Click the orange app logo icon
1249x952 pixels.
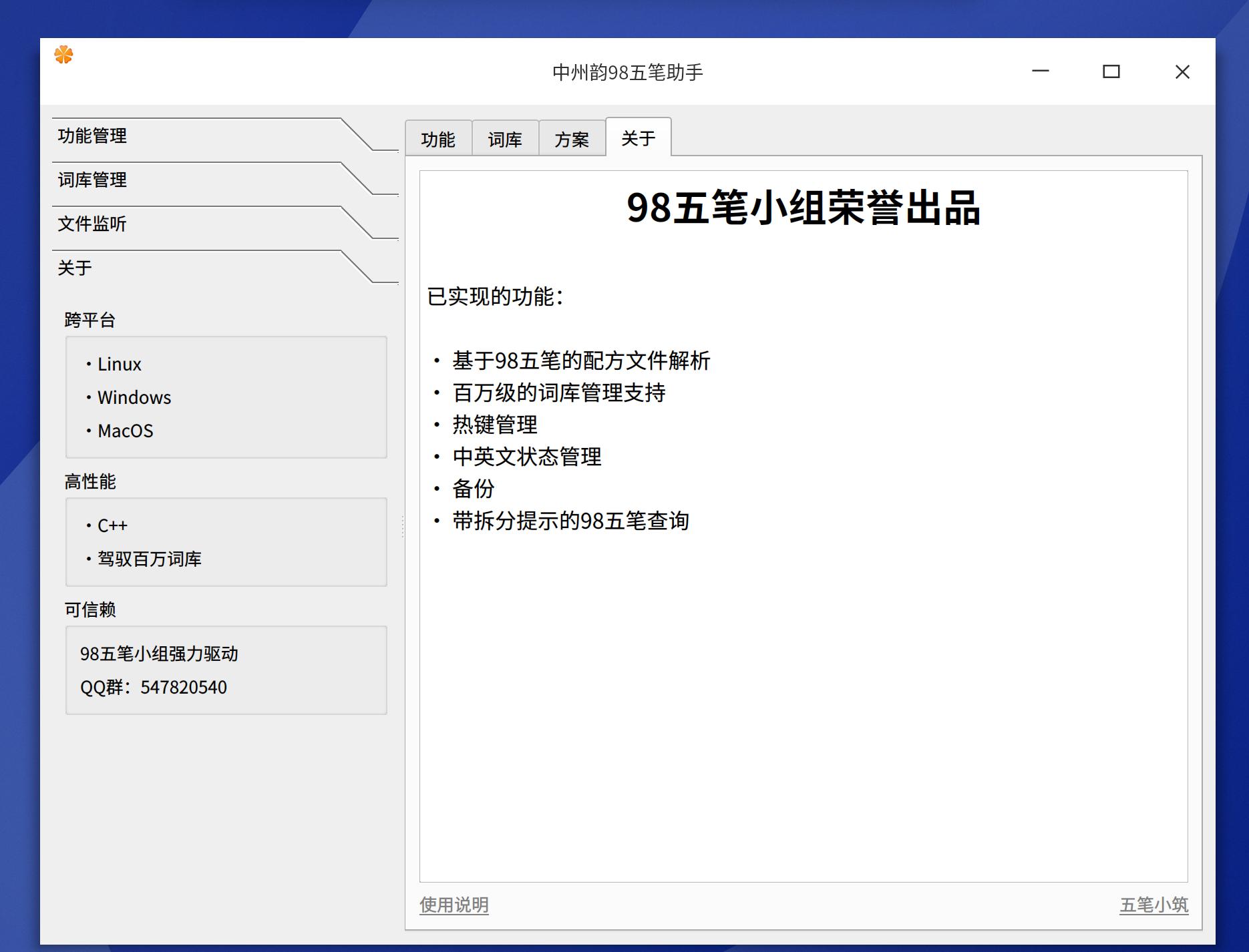click(63, 57)
